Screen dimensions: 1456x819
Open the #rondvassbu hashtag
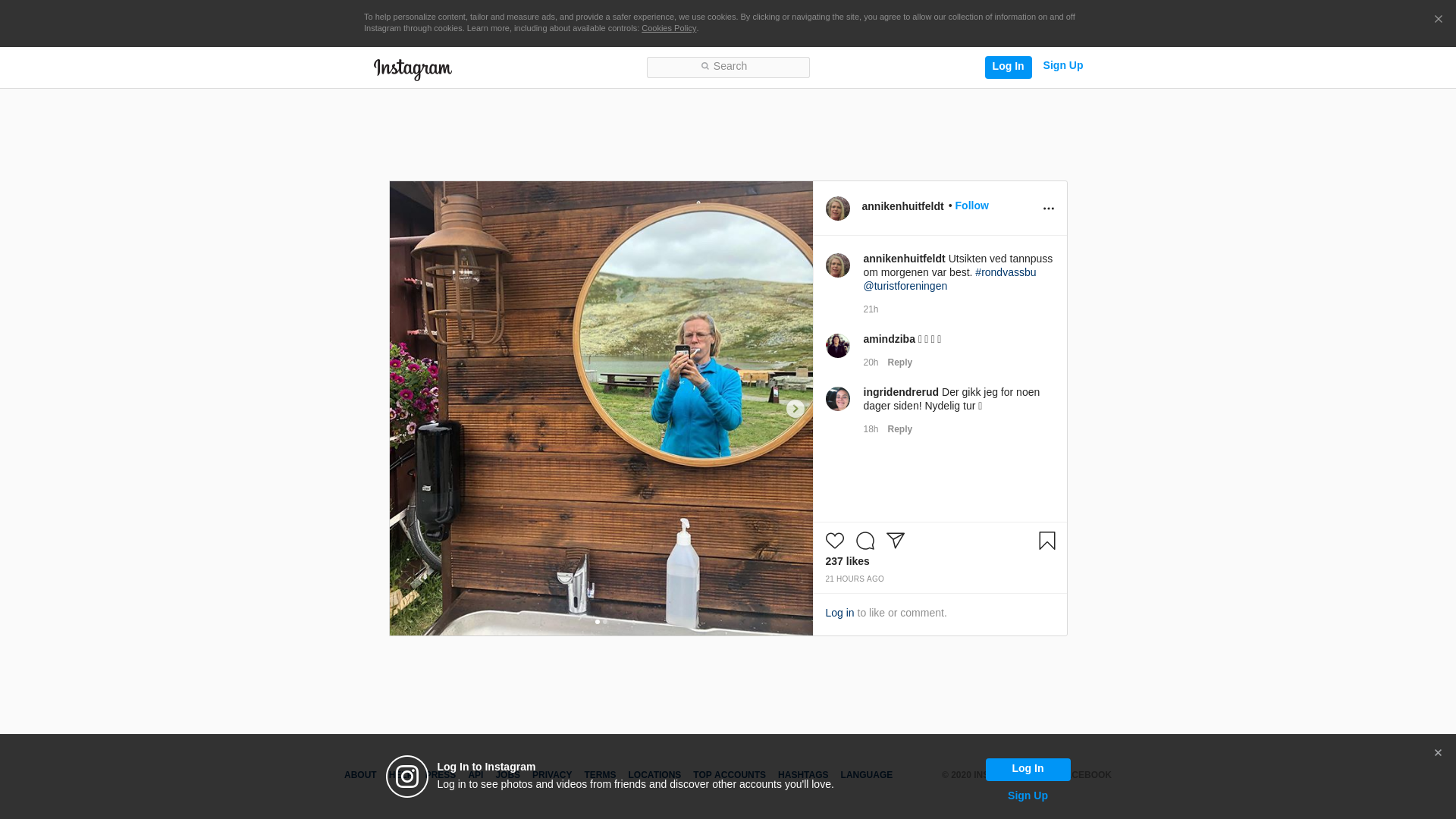pyautogui.click(x=1006, y=272)
